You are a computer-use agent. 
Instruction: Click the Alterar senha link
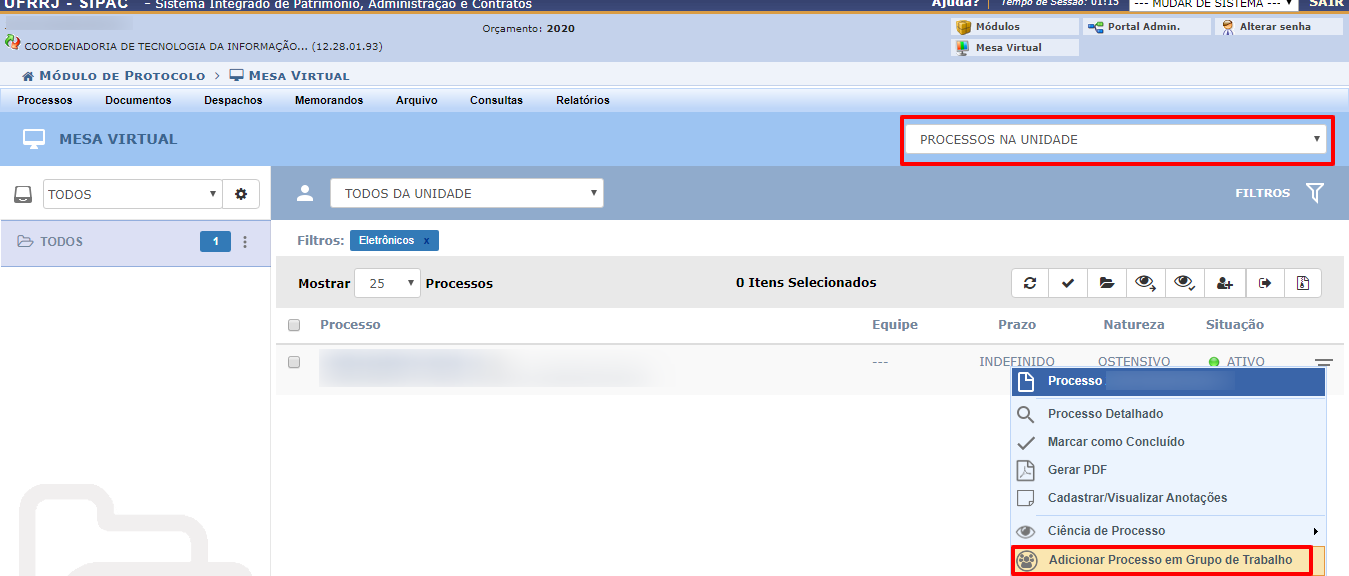coord(1274,27)
